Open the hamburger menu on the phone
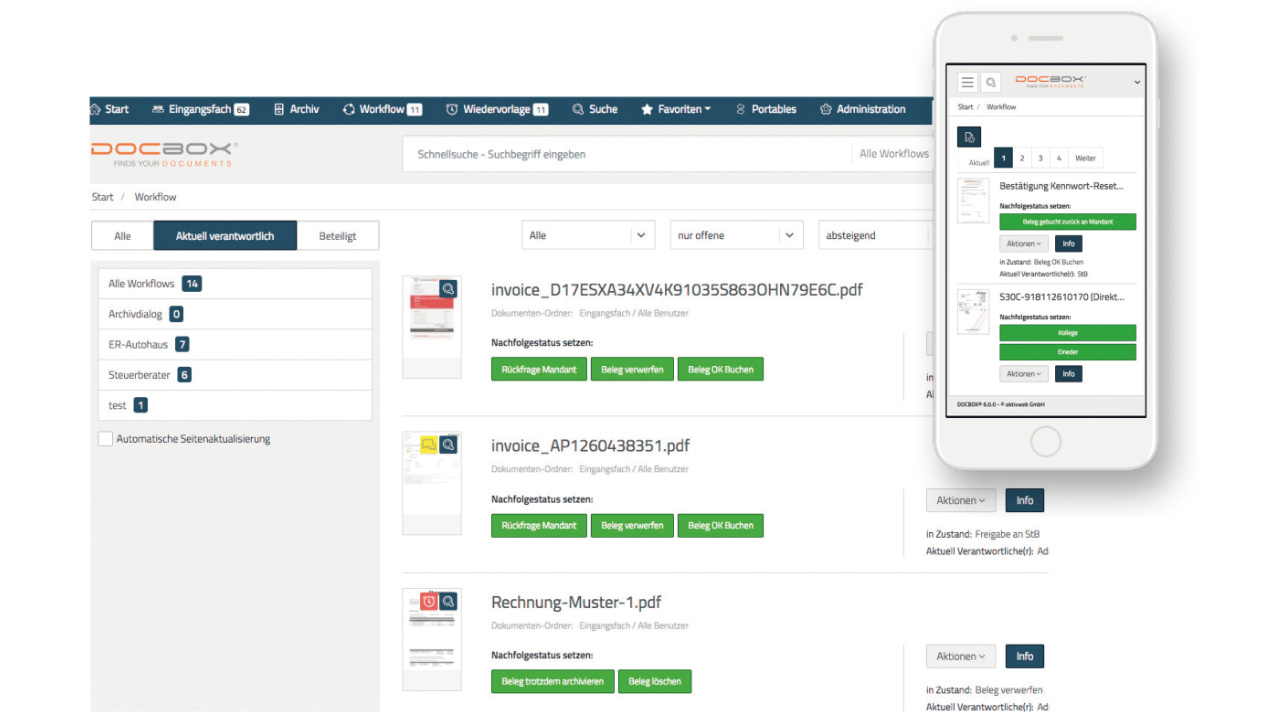The height and width of the screenshot is (720, 1280). pos(967,82)
